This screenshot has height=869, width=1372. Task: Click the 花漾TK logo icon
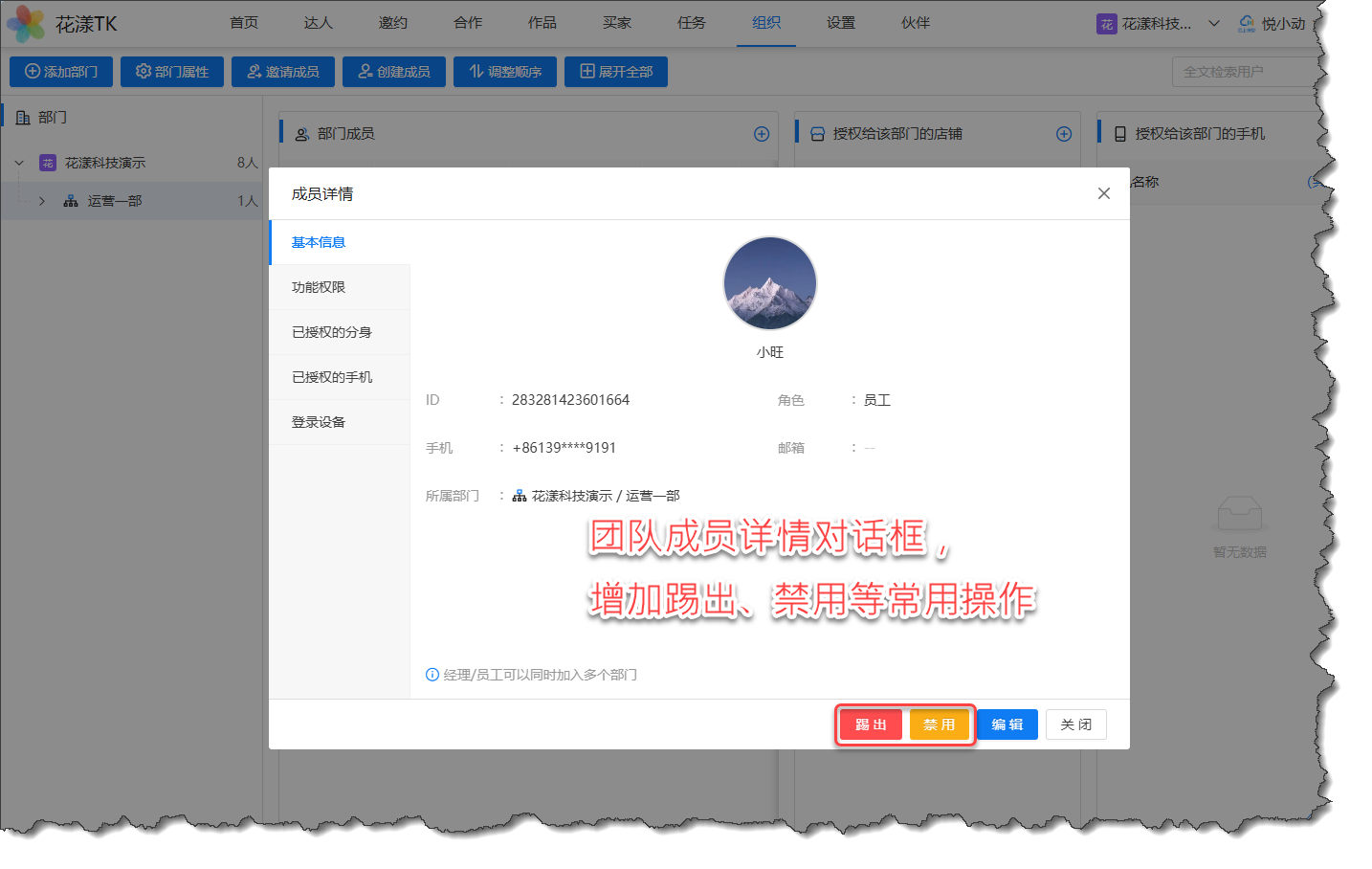[x=26, y=24]
